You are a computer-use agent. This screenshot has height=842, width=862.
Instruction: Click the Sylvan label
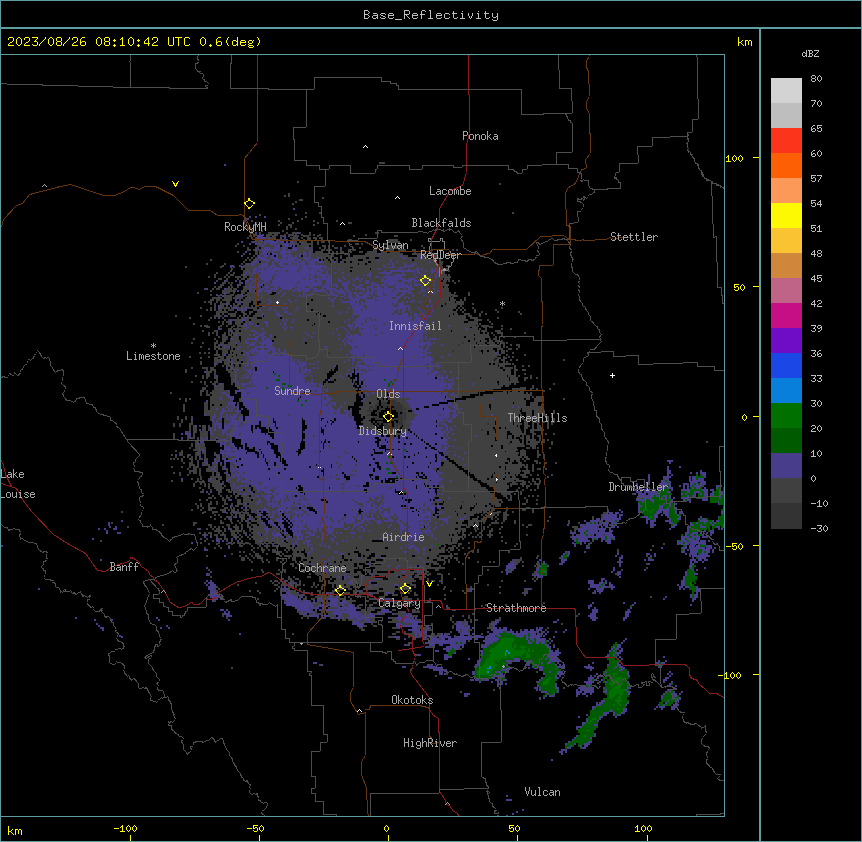coord(390,245)
